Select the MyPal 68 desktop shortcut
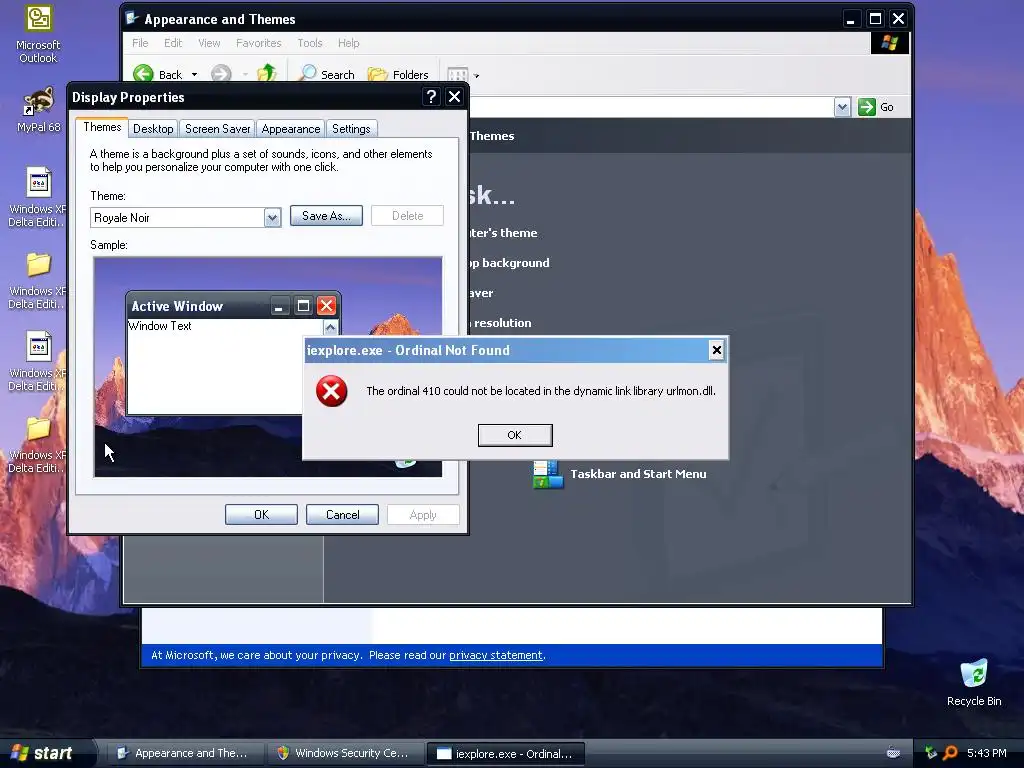The height and width of the screenshot is (768, 1024). (x=39, y=110)
